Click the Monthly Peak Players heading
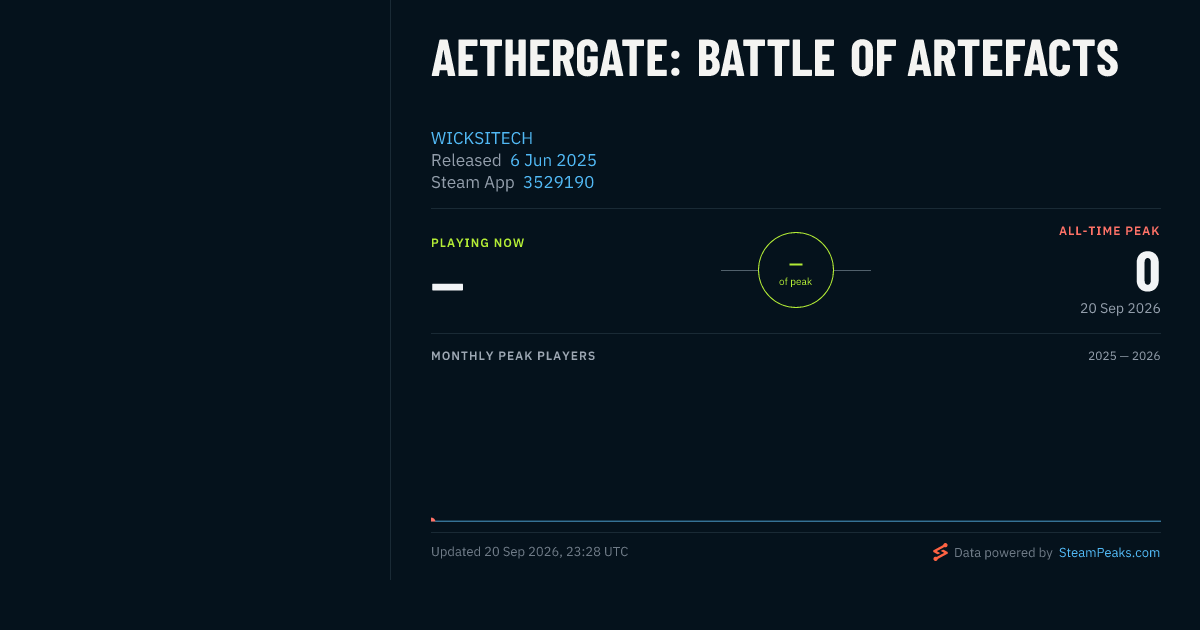This screenshot has width=1200, height=630. tap(513, 356)
